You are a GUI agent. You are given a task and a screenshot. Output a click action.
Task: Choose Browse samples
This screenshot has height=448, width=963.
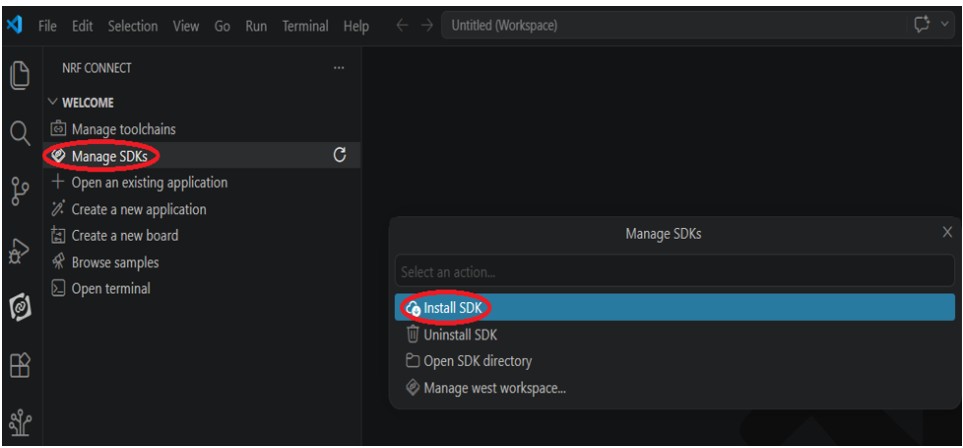pyautogui.click(x=201, y=262)
